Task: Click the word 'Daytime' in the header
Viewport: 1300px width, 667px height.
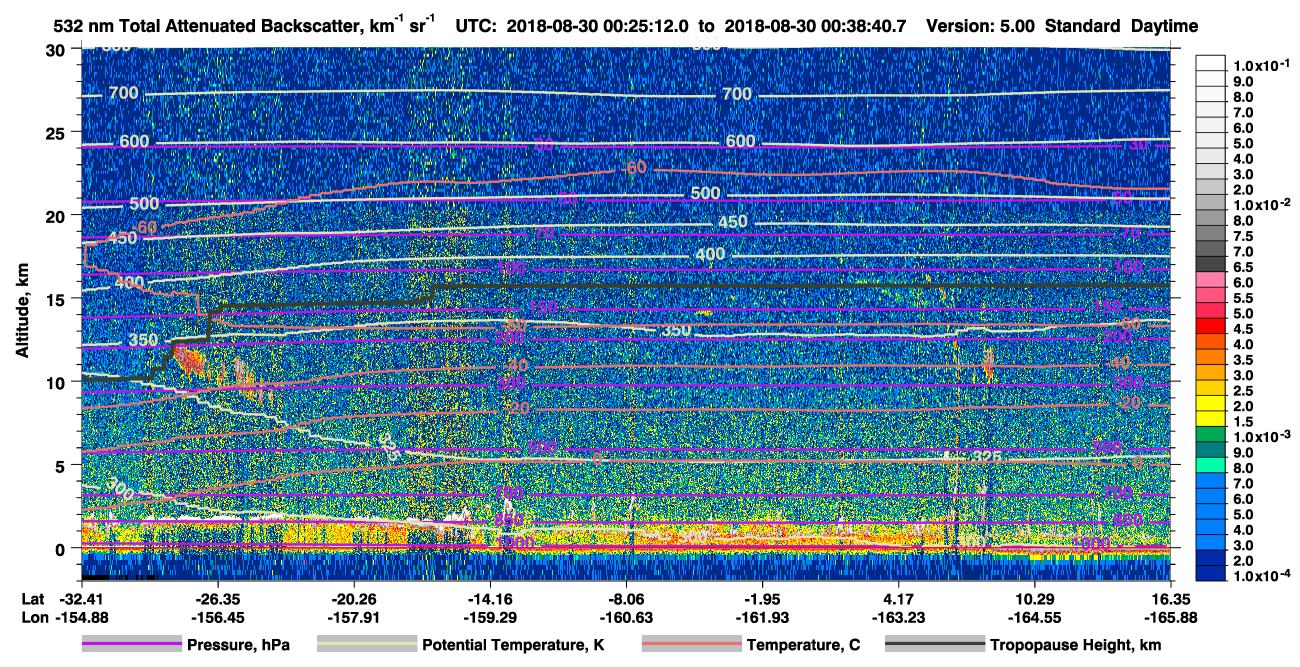Action: pyautogui.click(x=1163, y=27)
